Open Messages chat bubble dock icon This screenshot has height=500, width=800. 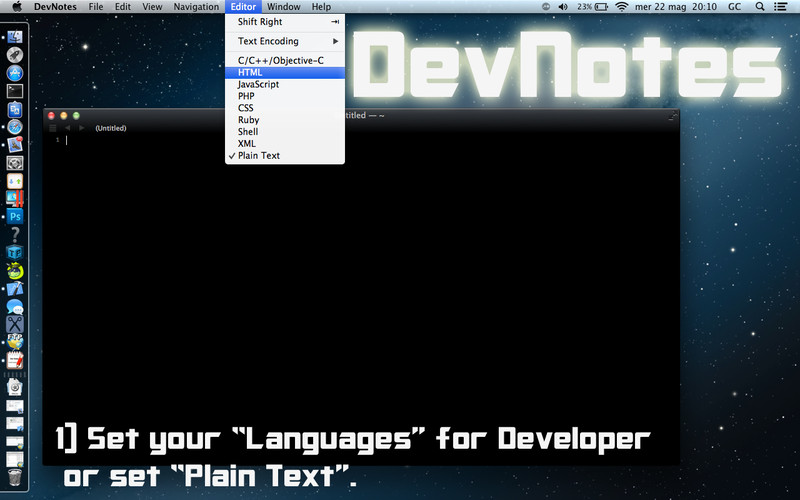point(15,307)
